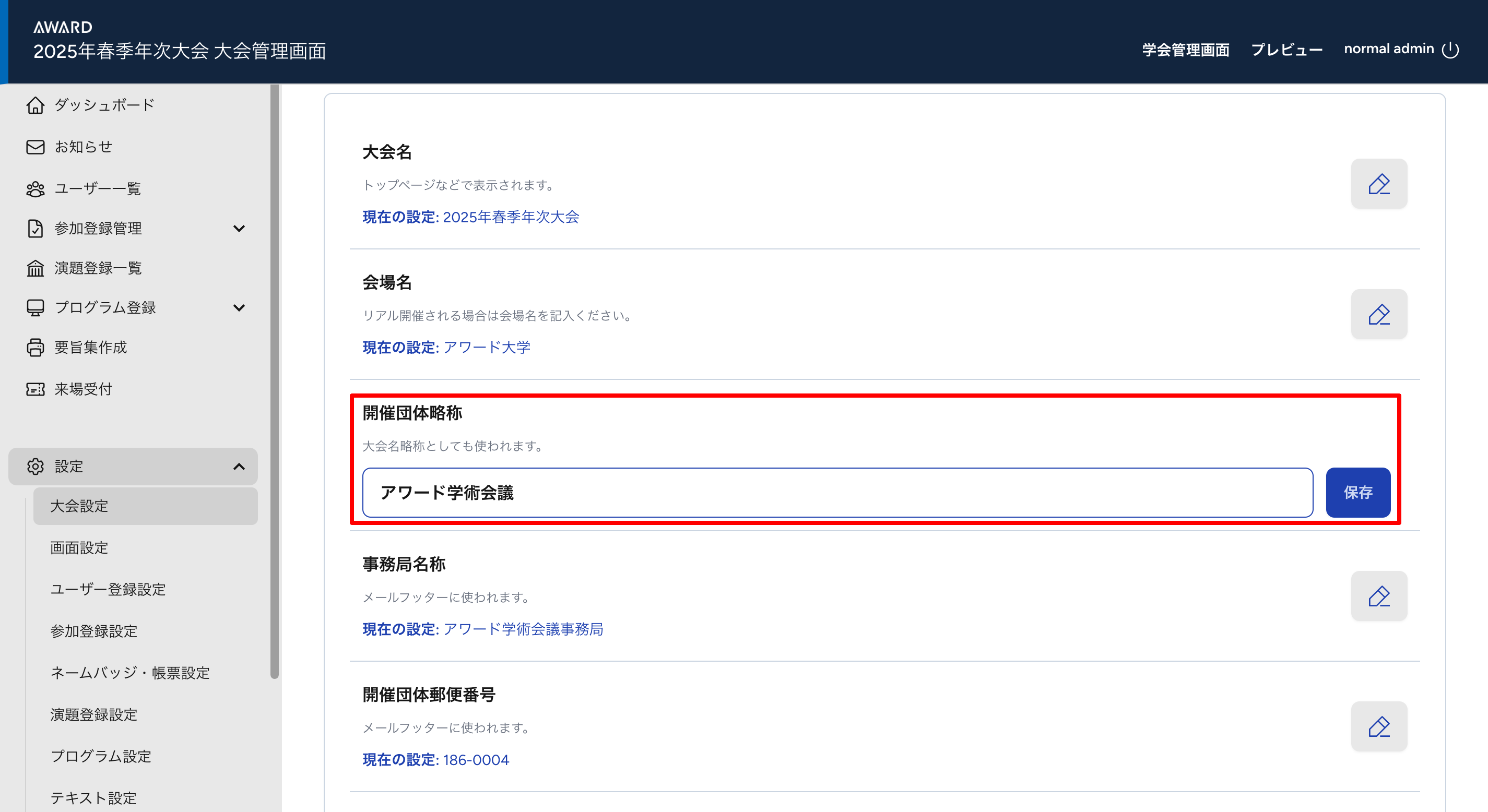Click the sidebar vertical scrollbar
The image size is (1488, 812).
click(275, 381)
